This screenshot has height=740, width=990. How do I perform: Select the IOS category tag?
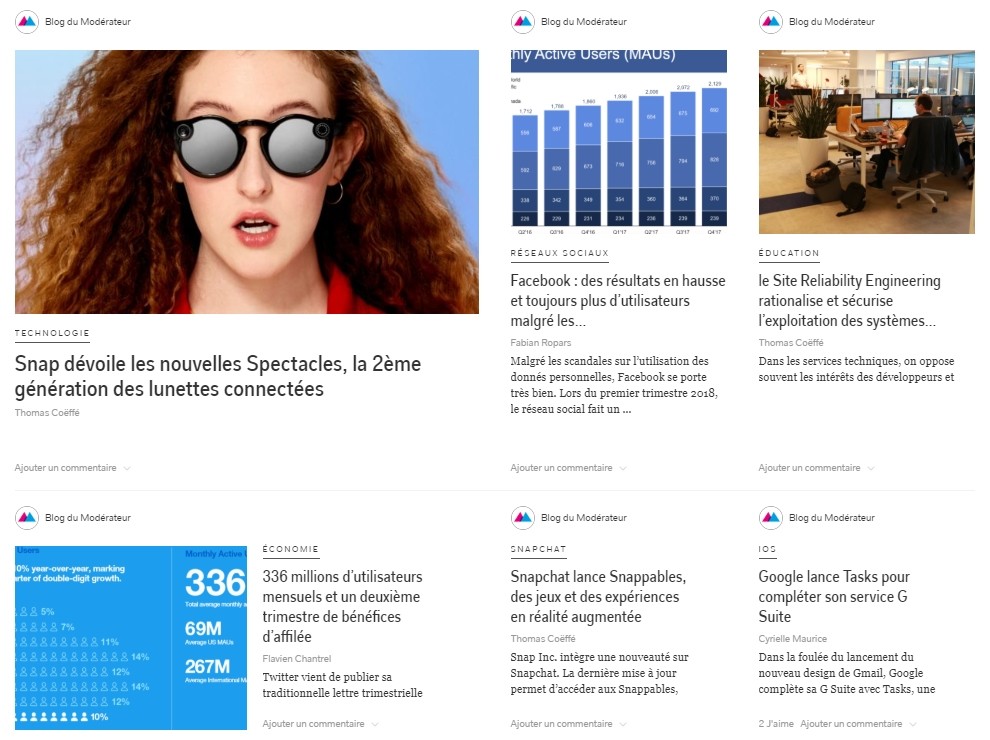click(x=767, y=549)
